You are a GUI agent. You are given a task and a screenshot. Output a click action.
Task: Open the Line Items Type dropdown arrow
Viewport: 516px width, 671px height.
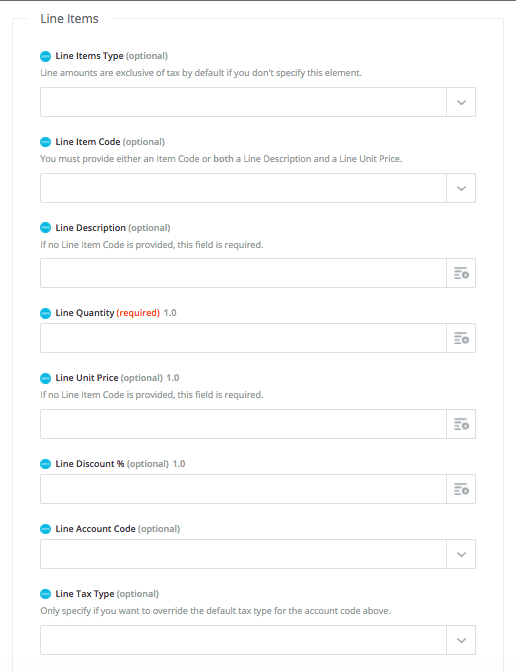[x=461, y=102]
